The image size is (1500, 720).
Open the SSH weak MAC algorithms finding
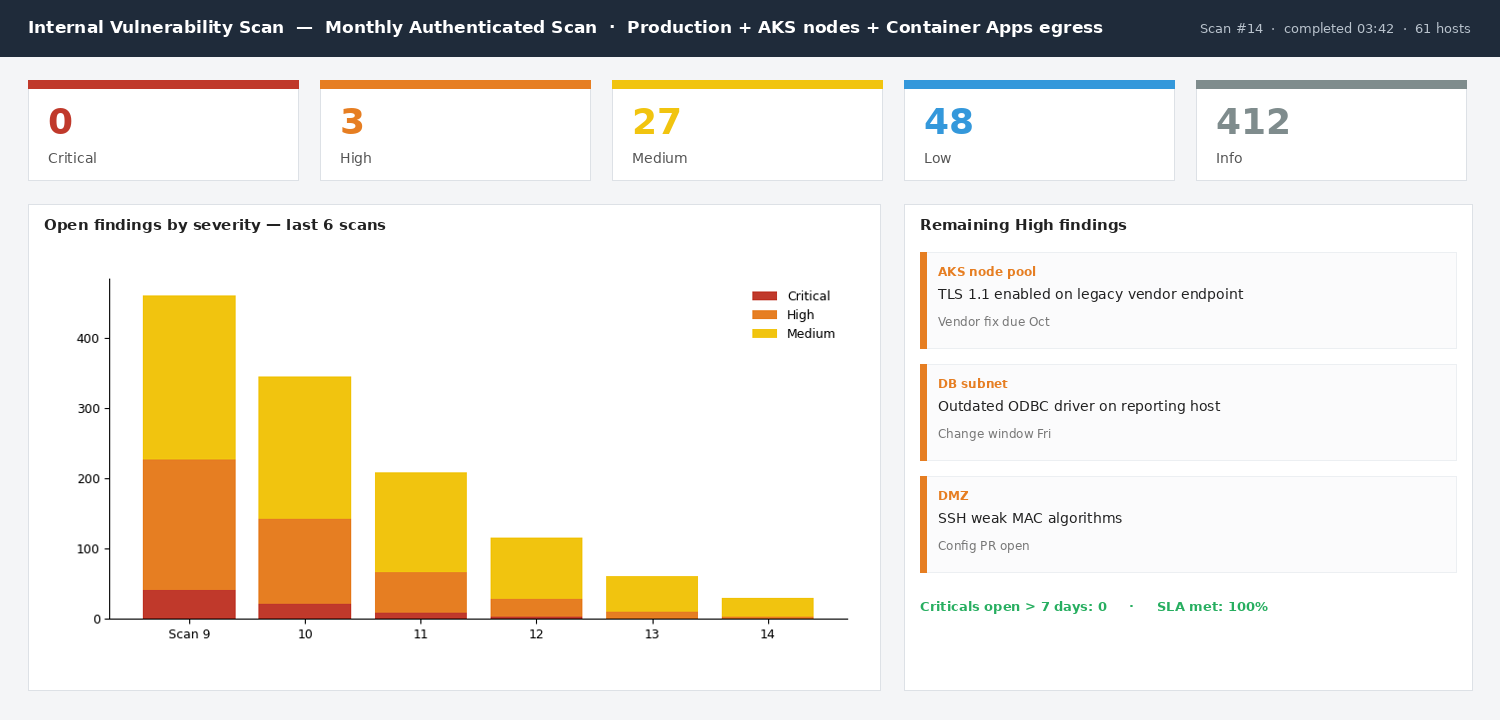pyautogui.click(x=1188, y=524)
